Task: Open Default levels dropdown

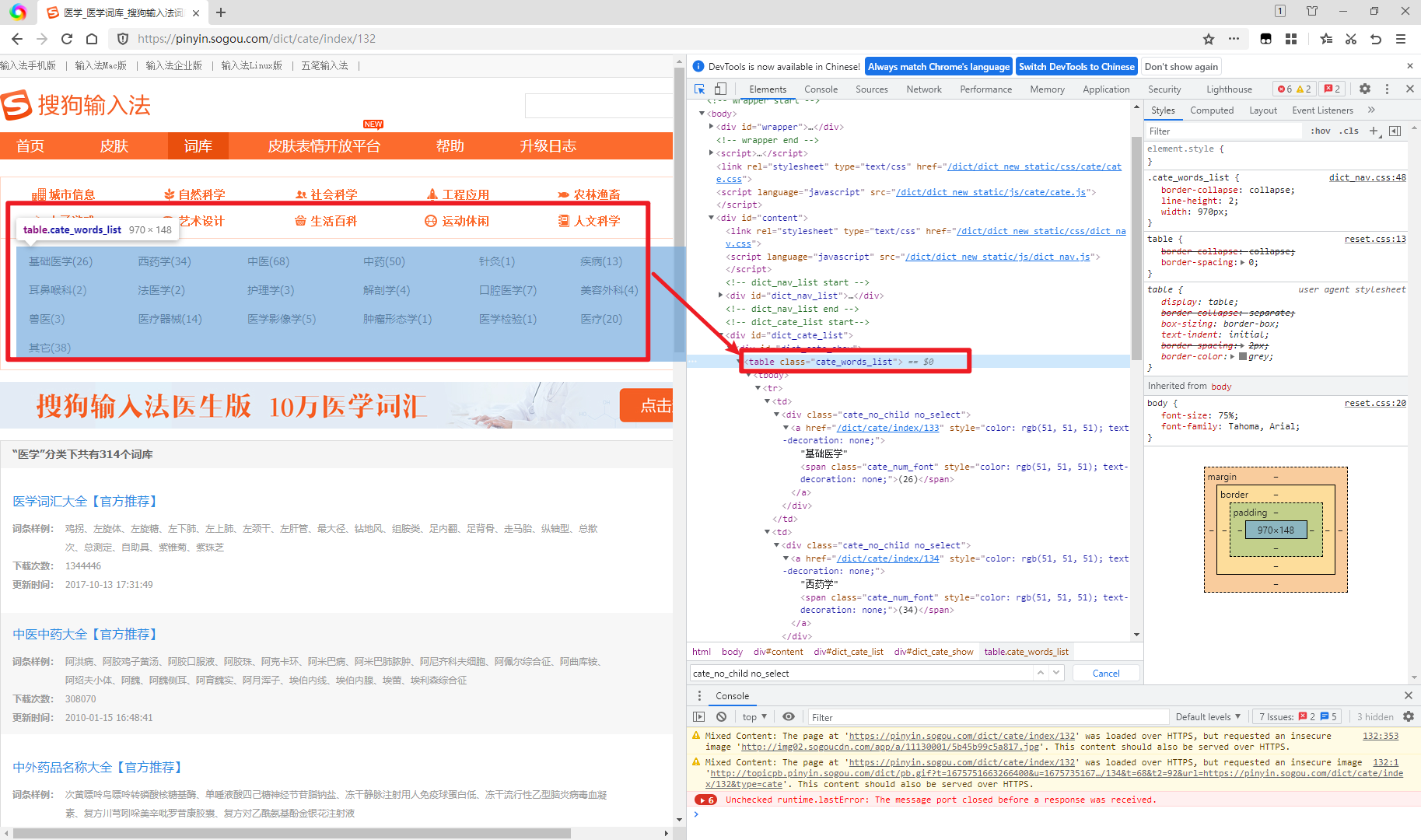Action: tap(1209, 717)
